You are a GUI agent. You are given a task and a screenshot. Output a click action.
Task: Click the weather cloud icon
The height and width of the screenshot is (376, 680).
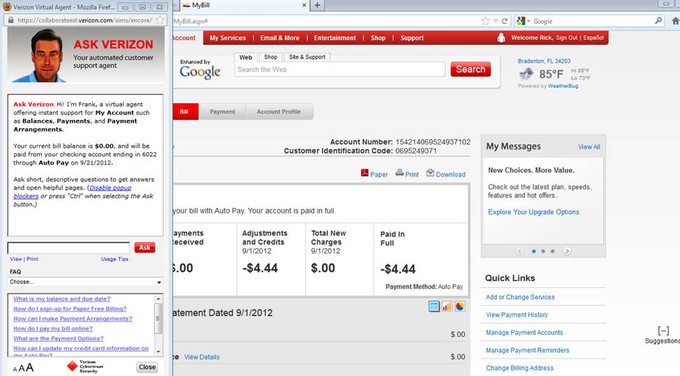click(526, 74)
